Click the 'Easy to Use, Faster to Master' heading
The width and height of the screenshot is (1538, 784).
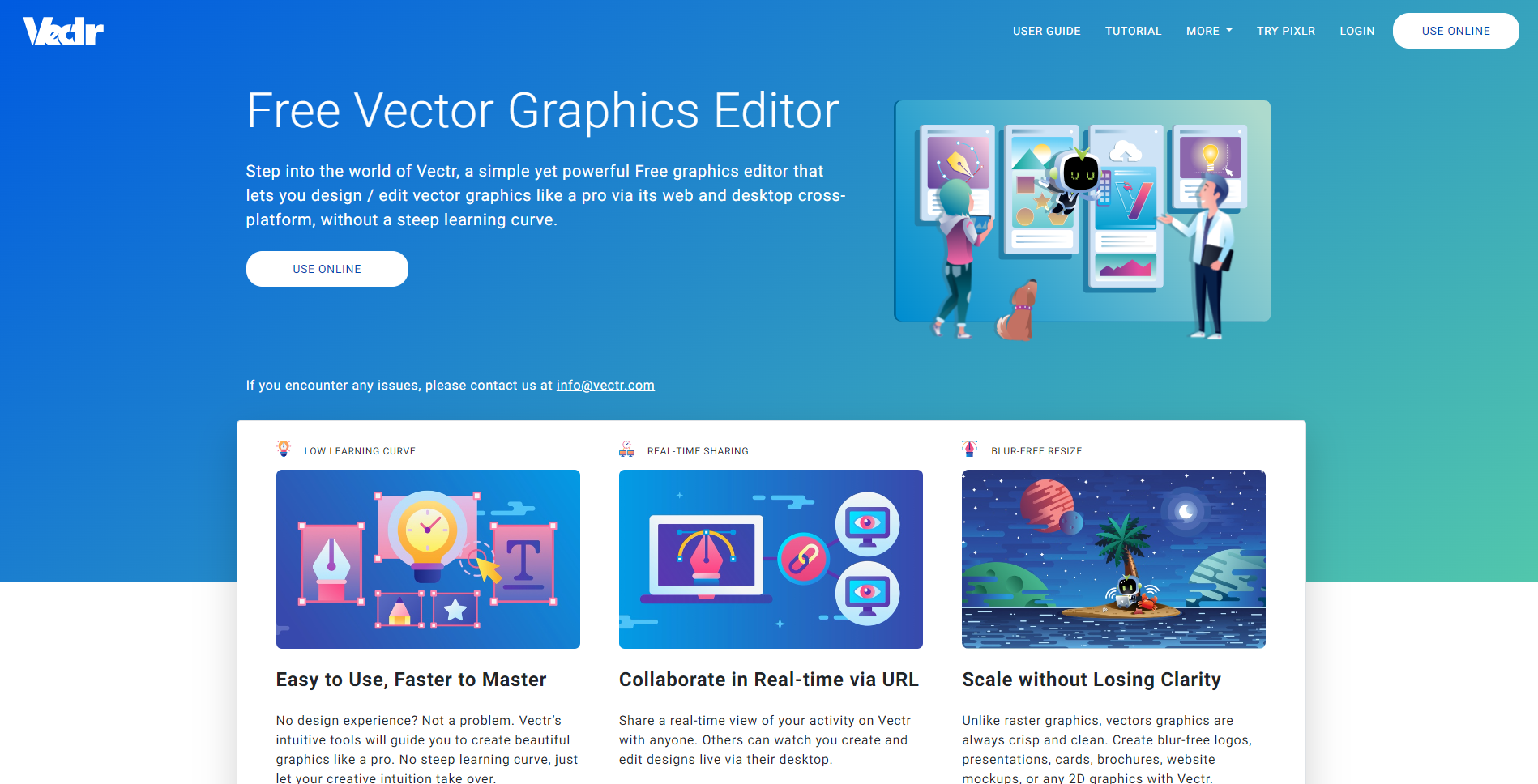(411, 680)
